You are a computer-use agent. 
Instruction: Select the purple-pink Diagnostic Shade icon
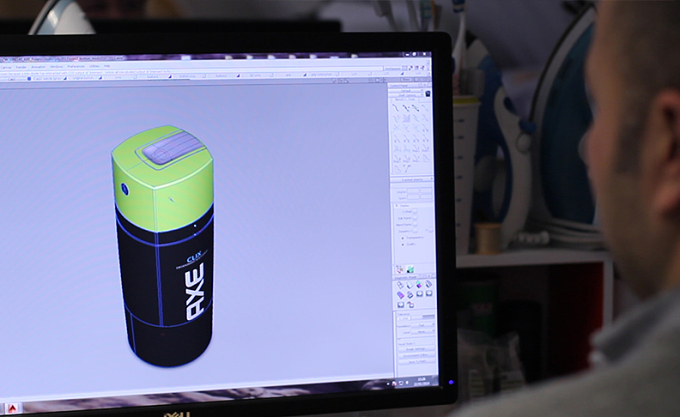pos(400,295)
